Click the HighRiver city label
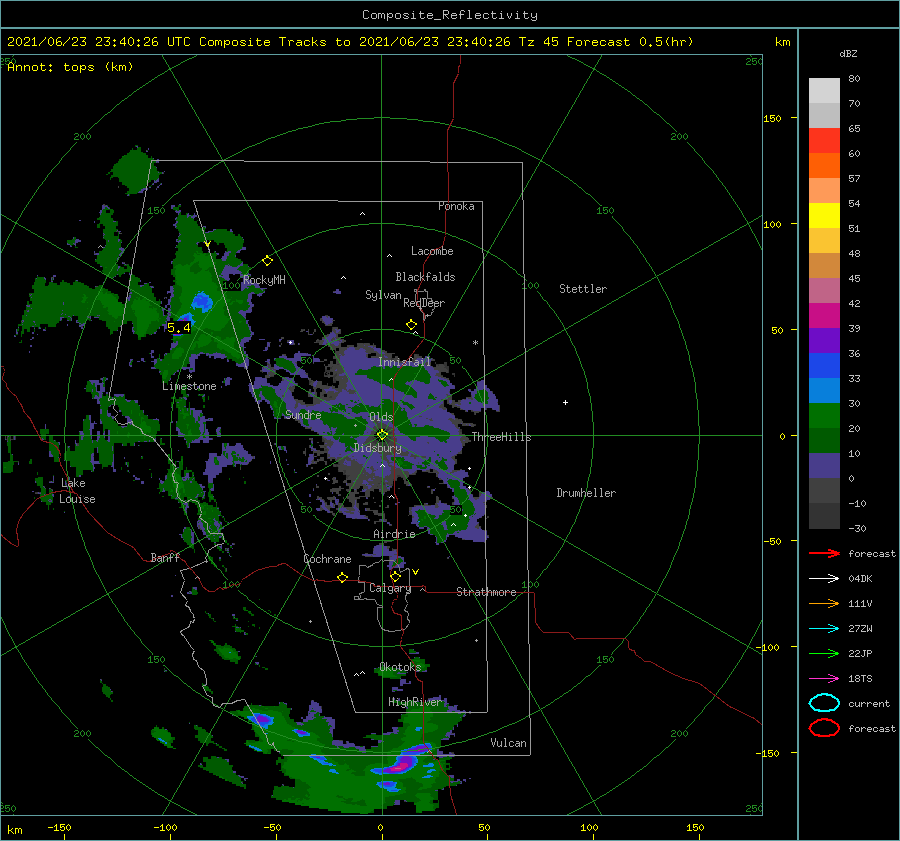900x841 pixels. click(415, 702)
